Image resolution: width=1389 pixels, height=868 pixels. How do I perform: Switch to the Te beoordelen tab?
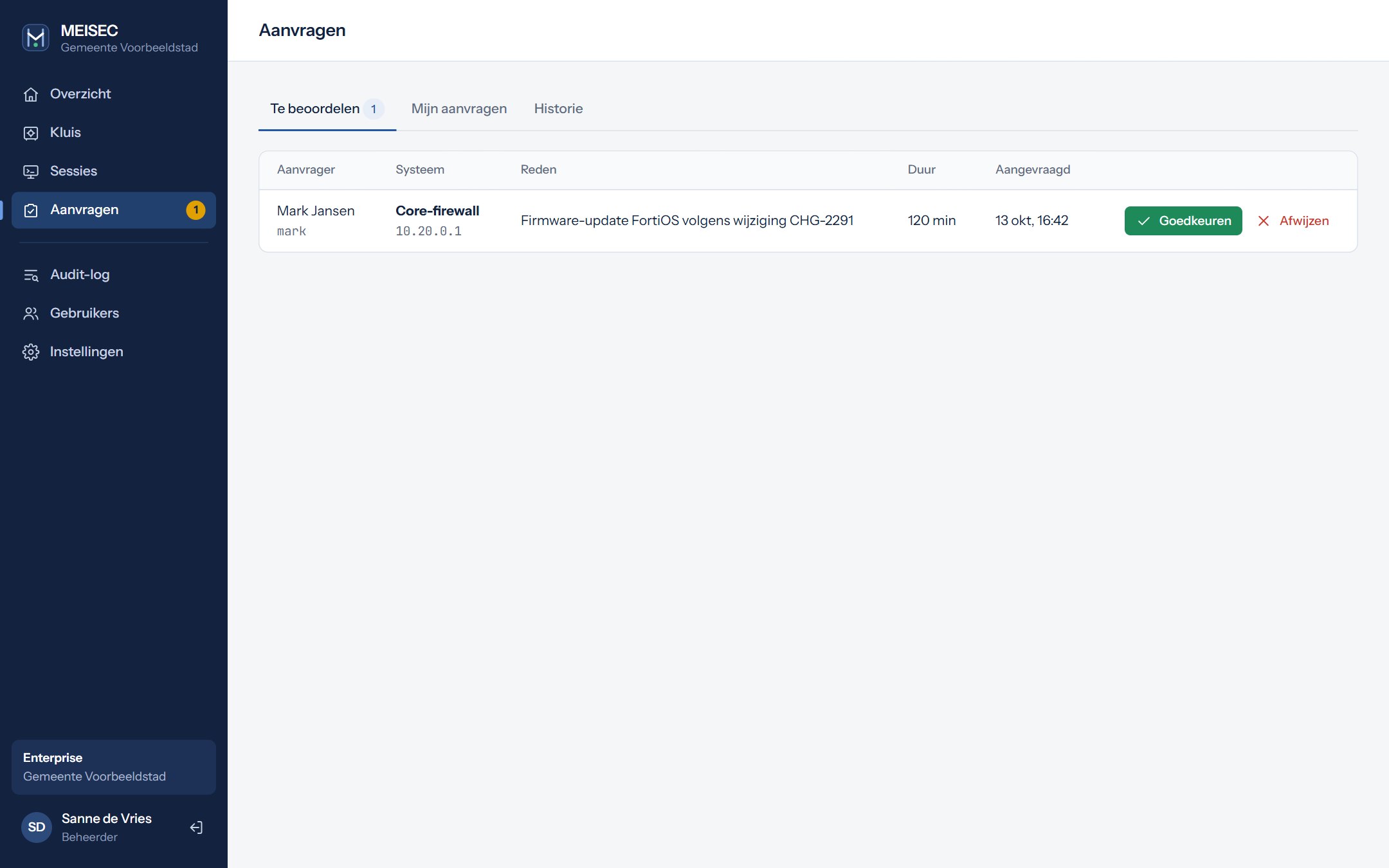click(x=327, y=109)
